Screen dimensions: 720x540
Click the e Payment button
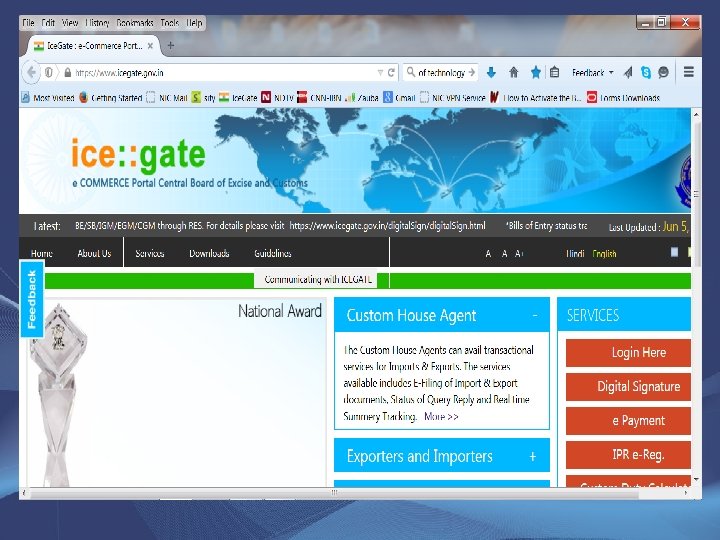[628, 421]
